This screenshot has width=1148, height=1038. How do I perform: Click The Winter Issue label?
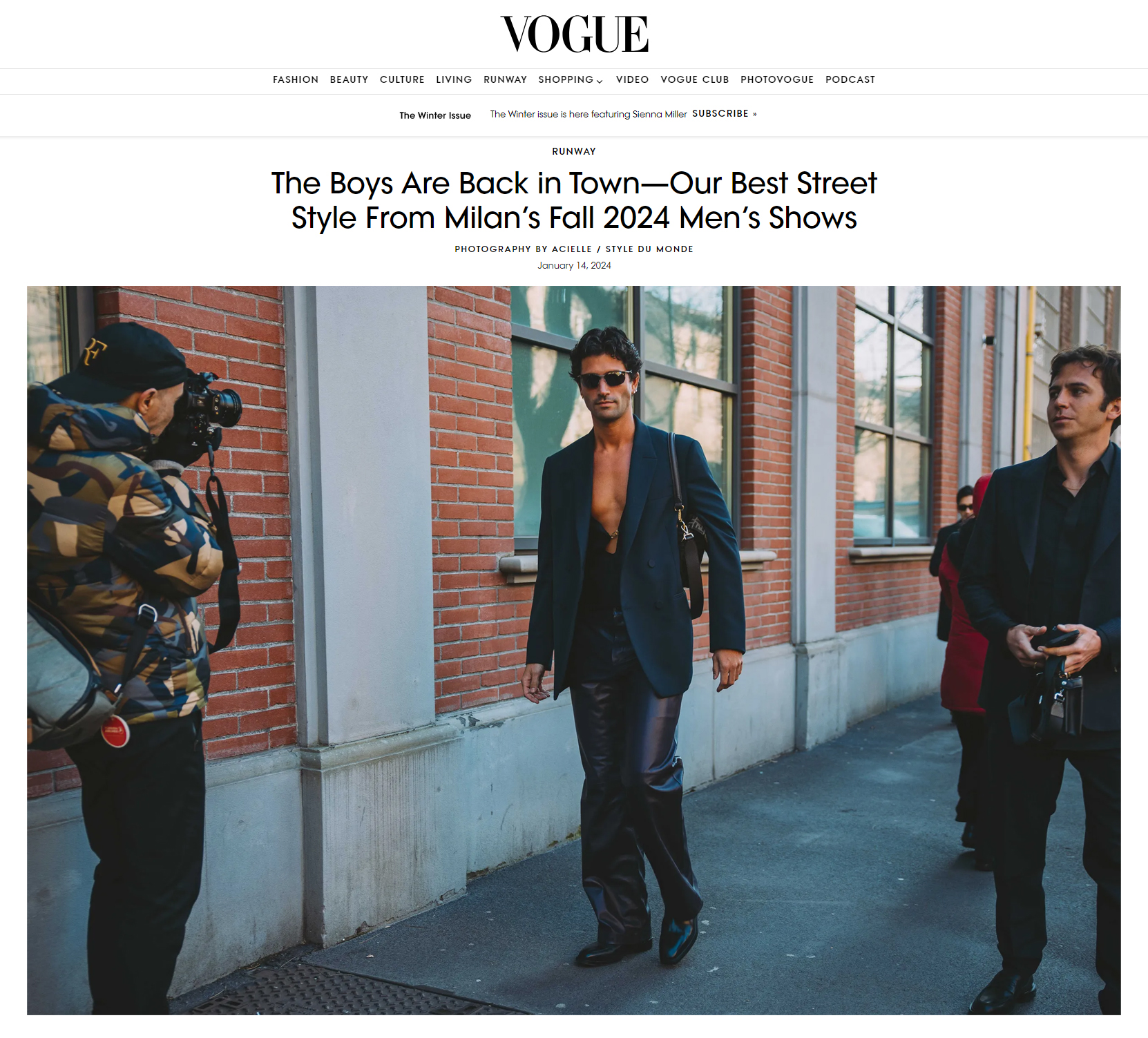(x=435, y=115)
